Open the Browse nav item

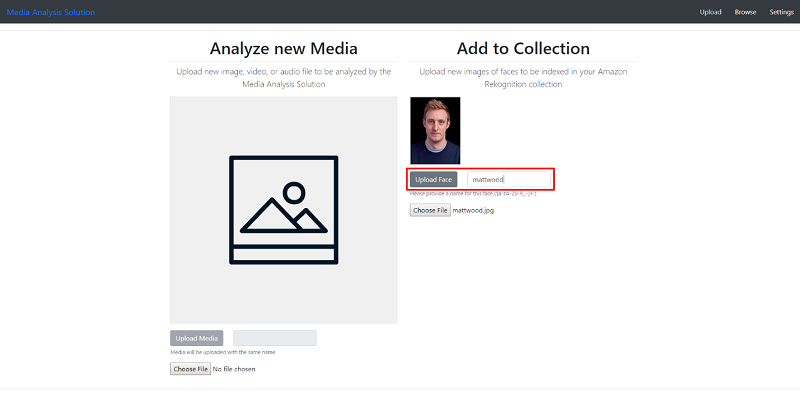[x=745, y=12]
